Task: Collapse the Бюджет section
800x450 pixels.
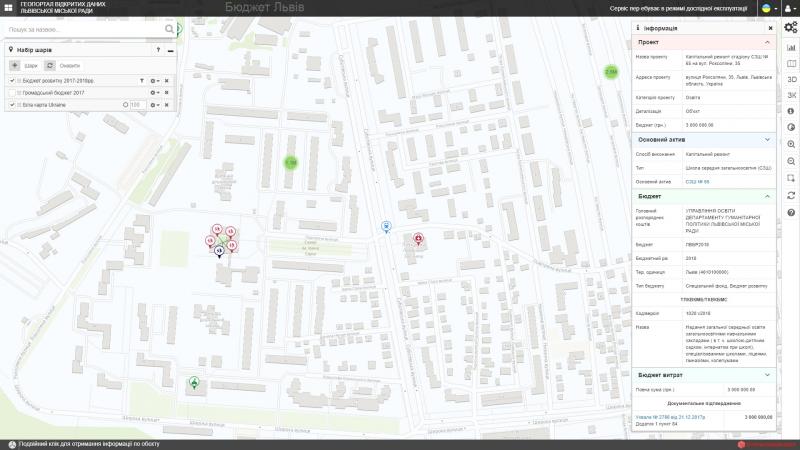Action: (x=767, y=196)
